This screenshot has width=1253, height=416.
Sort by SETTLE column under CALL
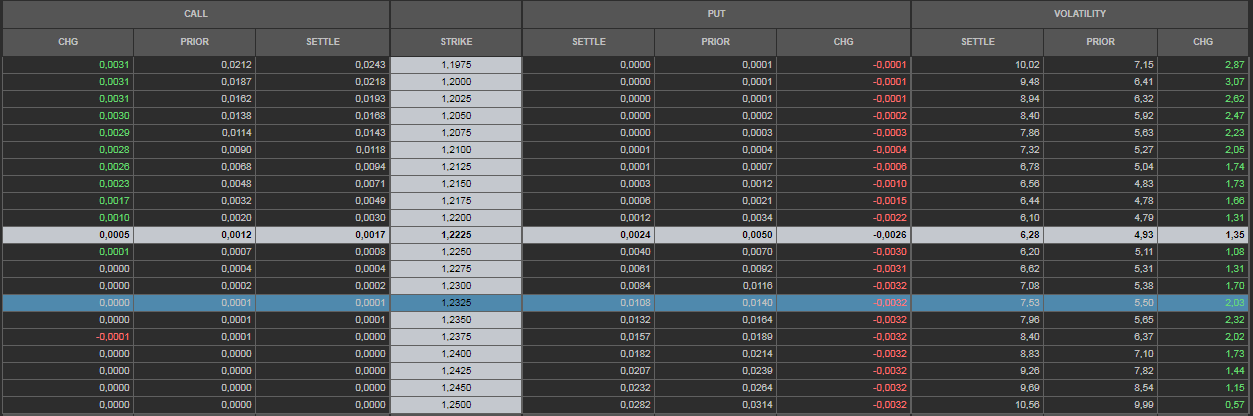pyautogui.click(x=322, y=42)
